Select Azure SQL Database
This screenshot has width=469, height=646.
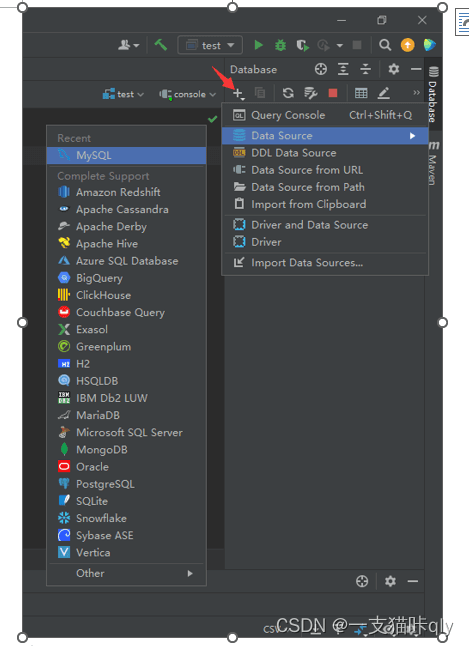click(x=127, y=261)
